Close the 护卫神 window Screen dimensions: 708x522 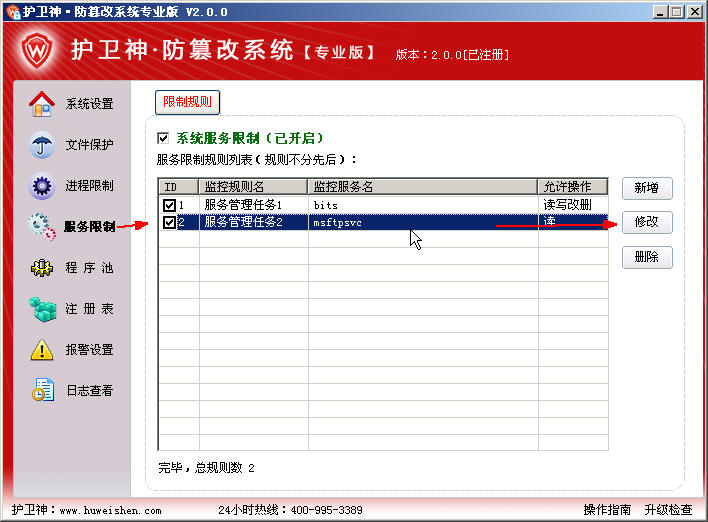click(x=694, y=12)
